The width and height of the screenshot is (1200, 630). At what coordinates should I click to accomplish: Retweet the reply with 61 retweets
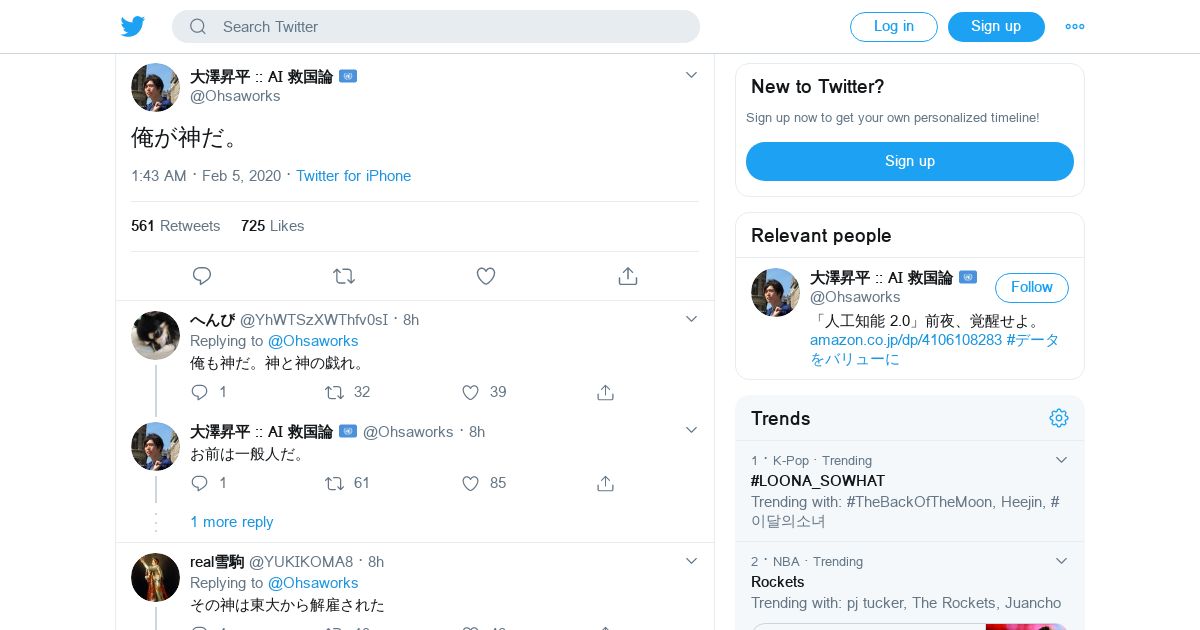point(335,483)
